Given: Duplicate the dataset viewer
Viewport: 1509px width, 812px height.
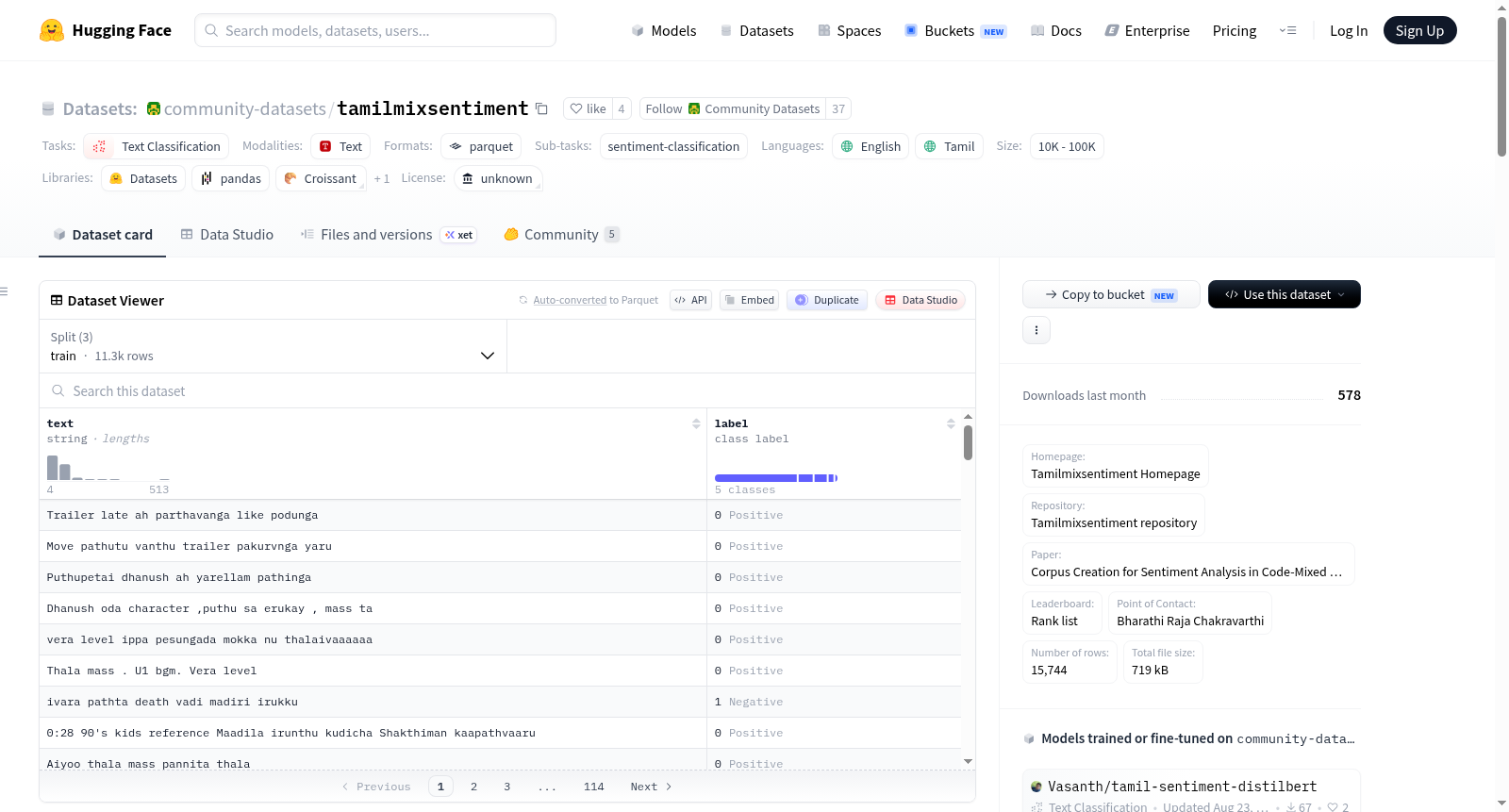Looking at the screenshot, I should [826, 300].
